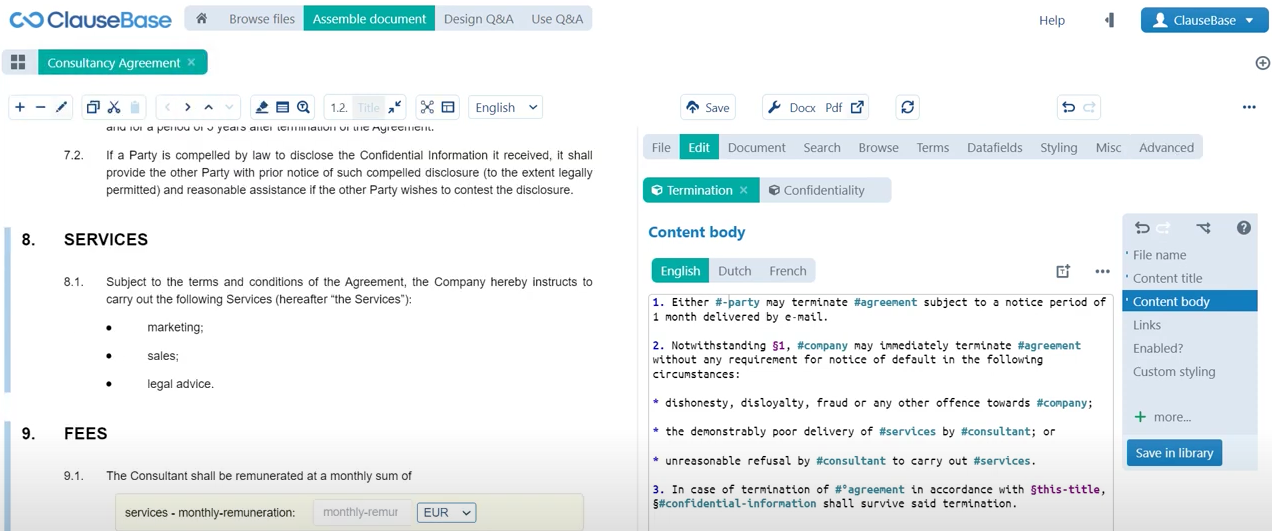This screenshot has width=1272, height=531.
Task: Click the magnifier search icon in toolbar
Action: click(303, 107)
